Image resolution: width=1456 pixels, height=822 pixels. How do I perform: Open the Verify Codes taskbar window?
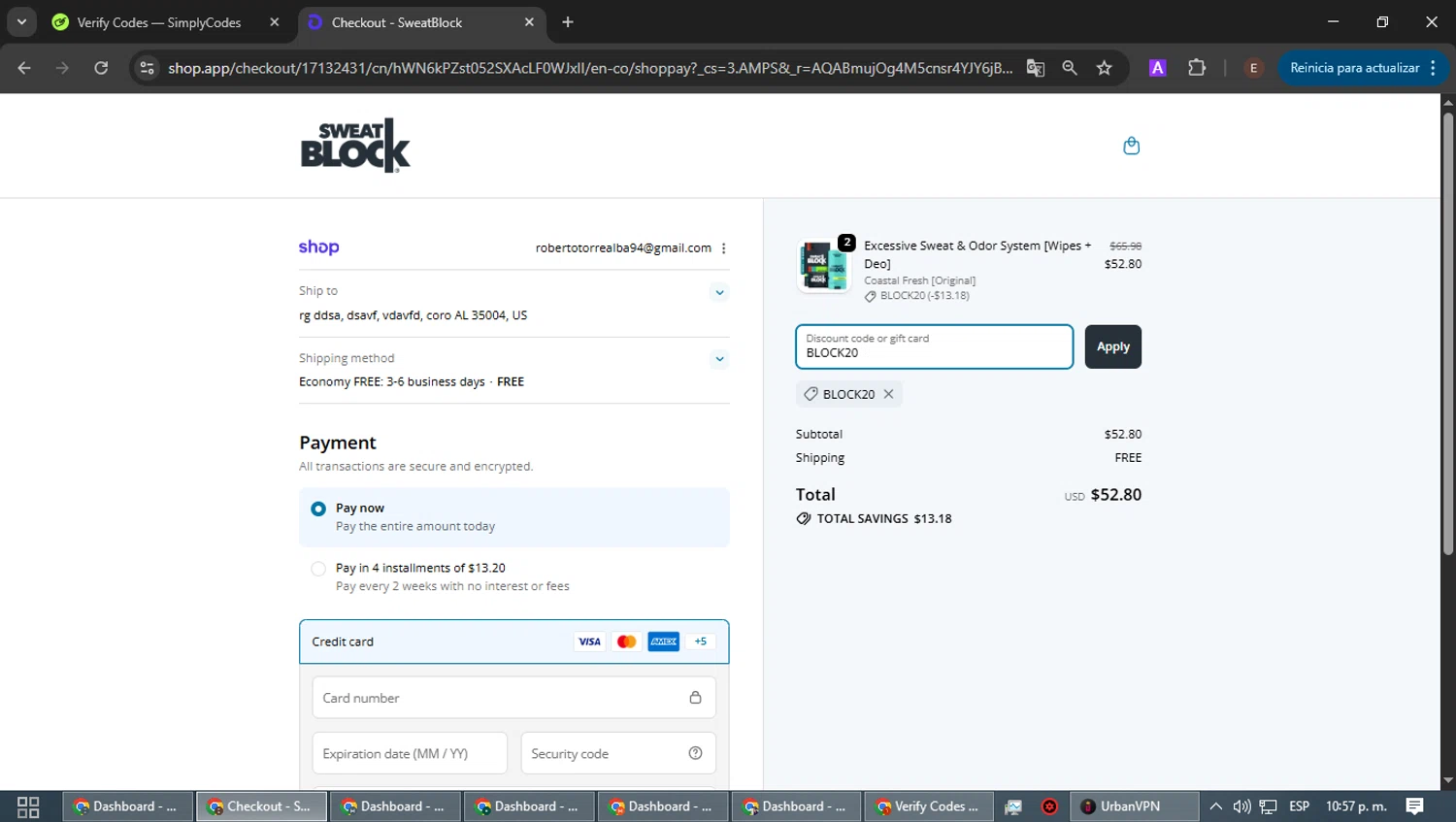point(929,806)
